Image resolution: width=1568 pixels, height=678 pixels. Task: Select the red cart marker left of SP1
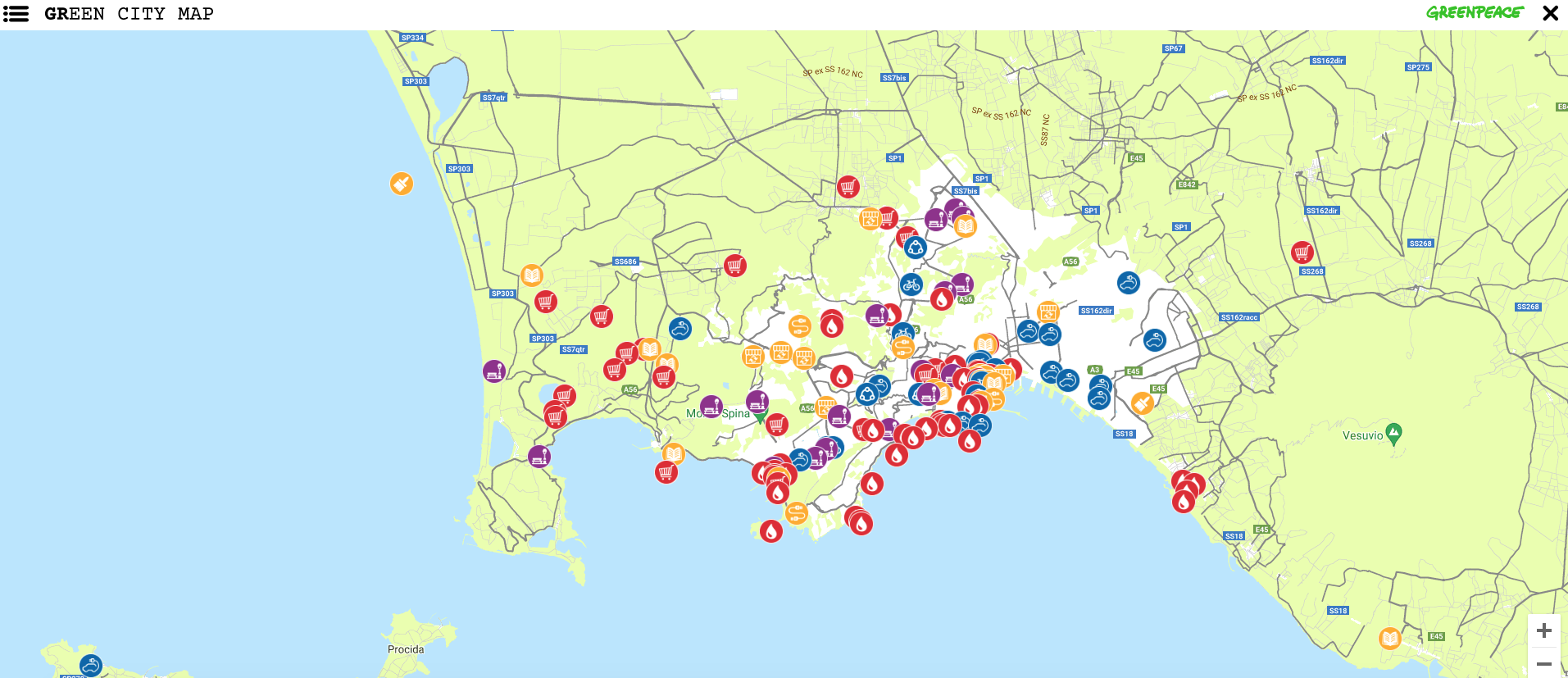coord(848,187)
